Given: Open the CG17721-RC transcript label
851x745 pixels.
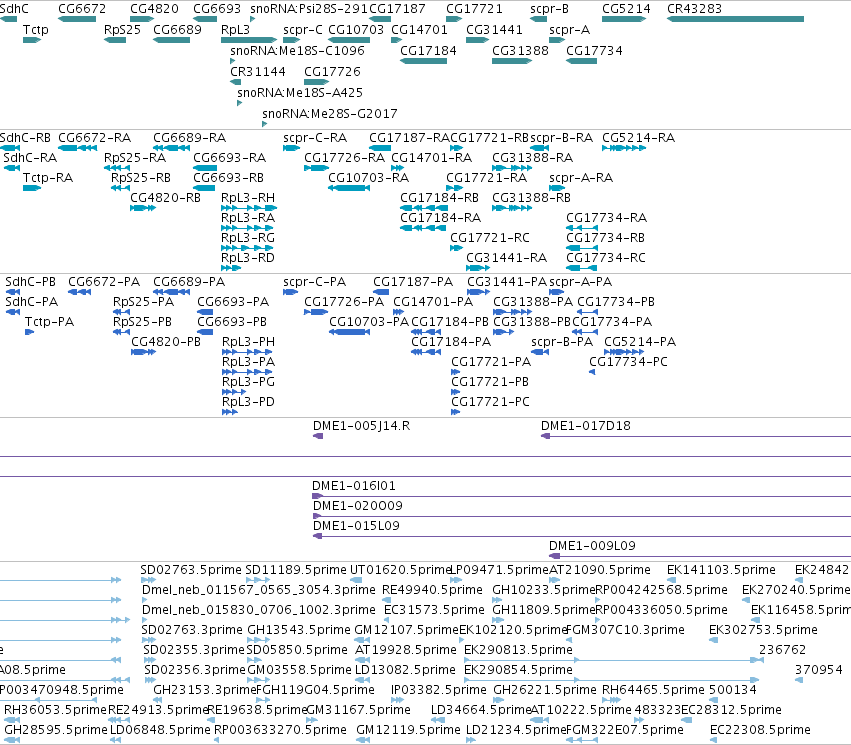Looking at the screenshot, I should [x=490, y=238].
